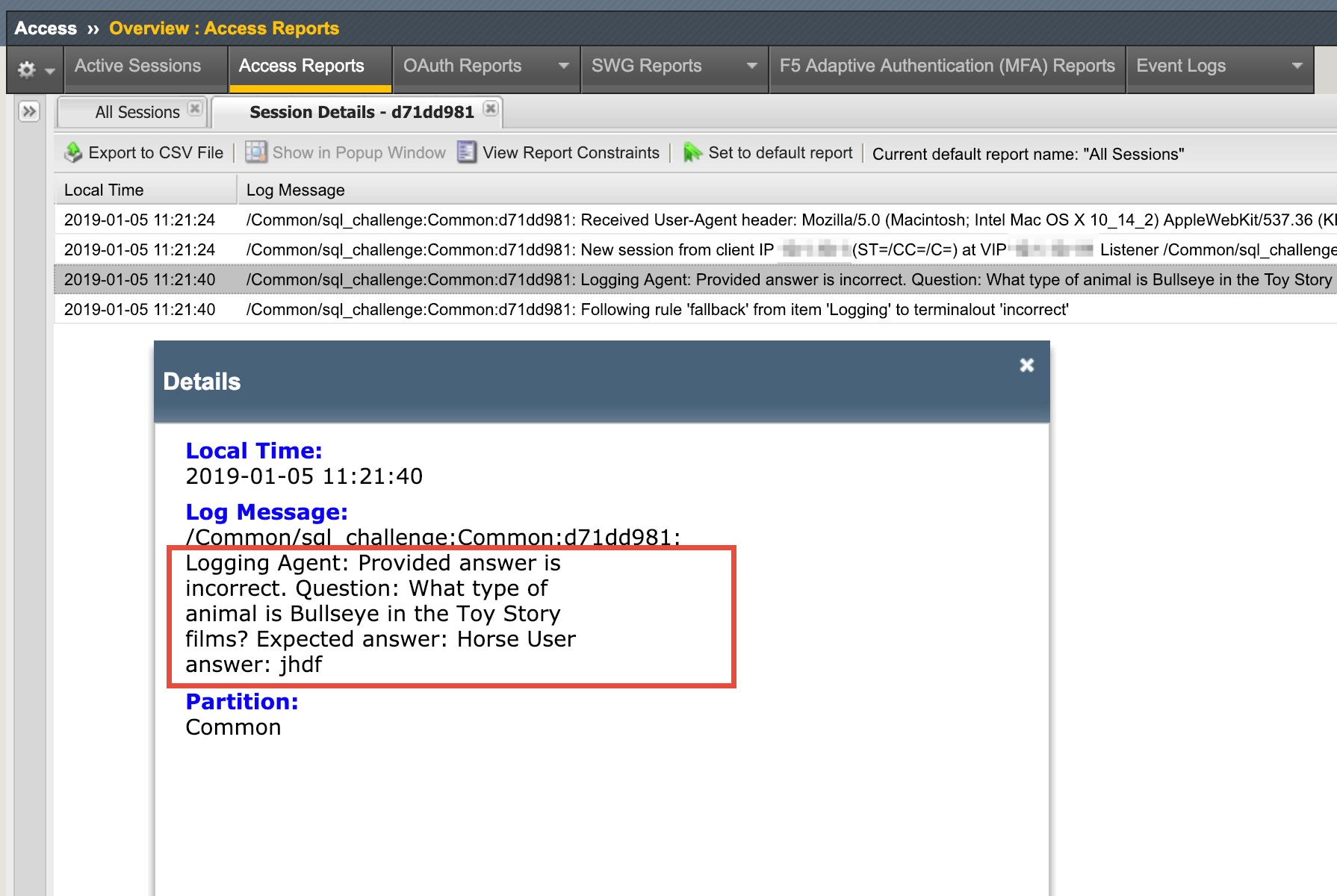Expand the gear menu dropdown arrow
The height and width of the screenshot is (896, 1337).
point(50,72)
